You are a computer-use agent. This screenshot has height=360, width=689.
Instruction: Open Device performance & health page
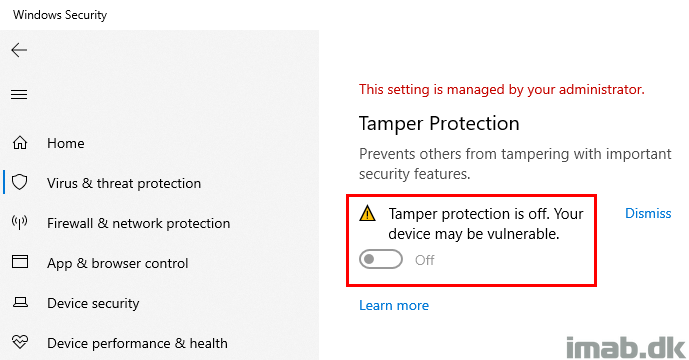[137, 343]
